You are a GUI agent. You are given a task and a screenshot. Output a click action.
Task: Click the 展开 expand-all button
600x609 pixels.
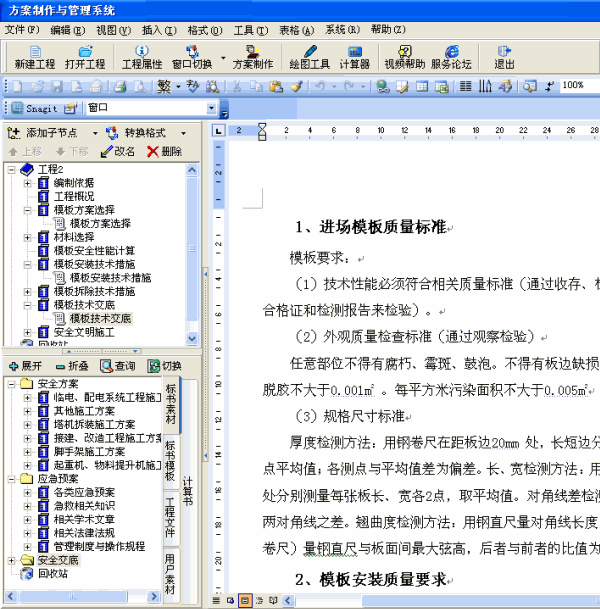tap(25, 366)
